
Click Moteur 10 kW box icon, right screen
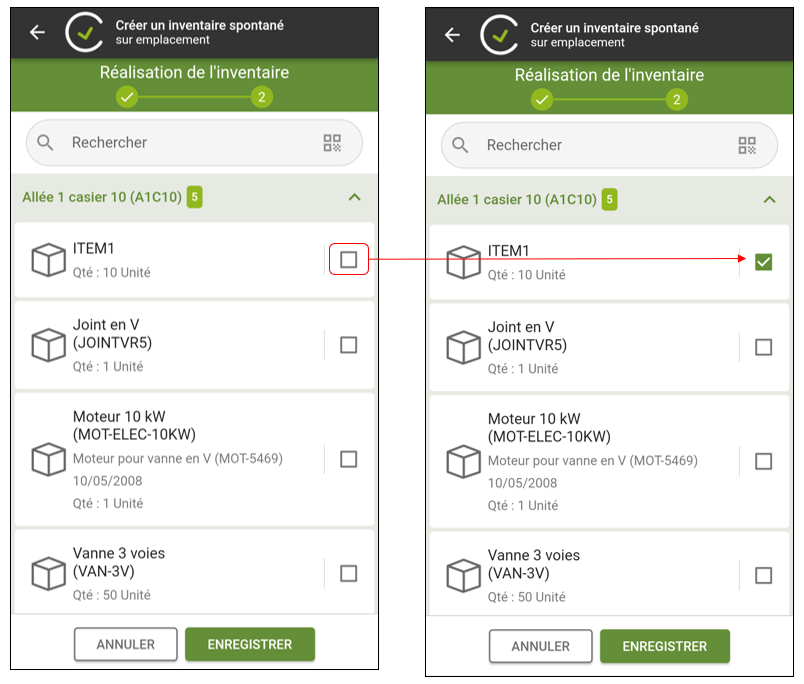(464, 461)
